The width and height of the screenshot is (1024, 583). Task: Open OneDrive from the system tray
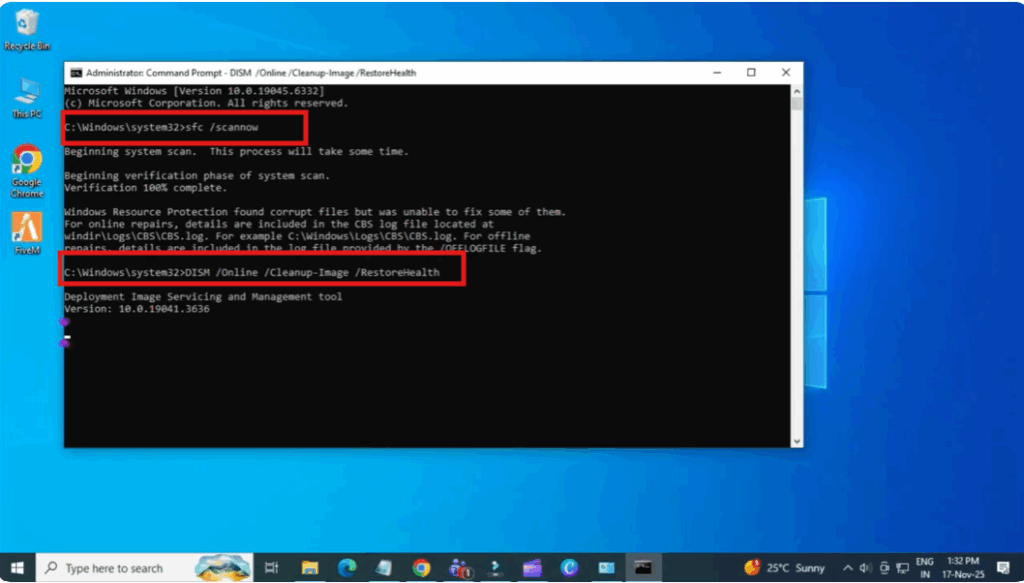point(886,567)
